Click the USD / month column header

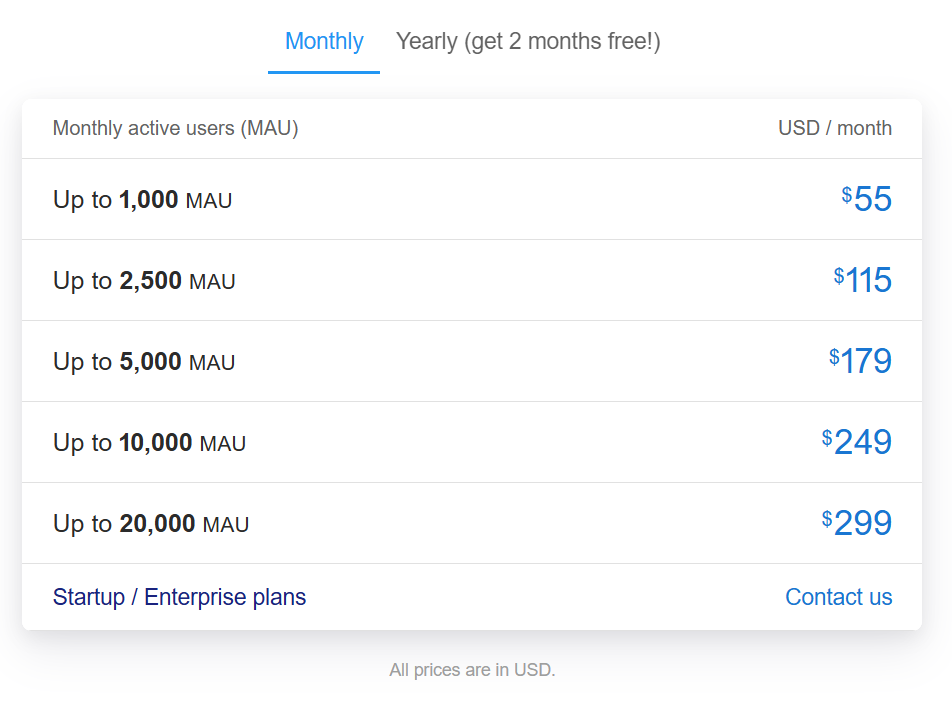[834, 128]
